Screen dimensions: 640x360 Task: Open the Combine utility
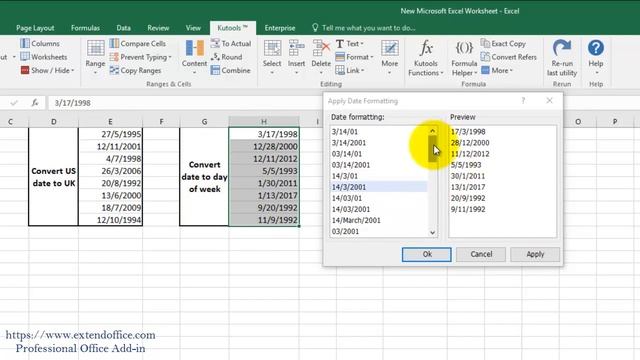pos(231,70)
